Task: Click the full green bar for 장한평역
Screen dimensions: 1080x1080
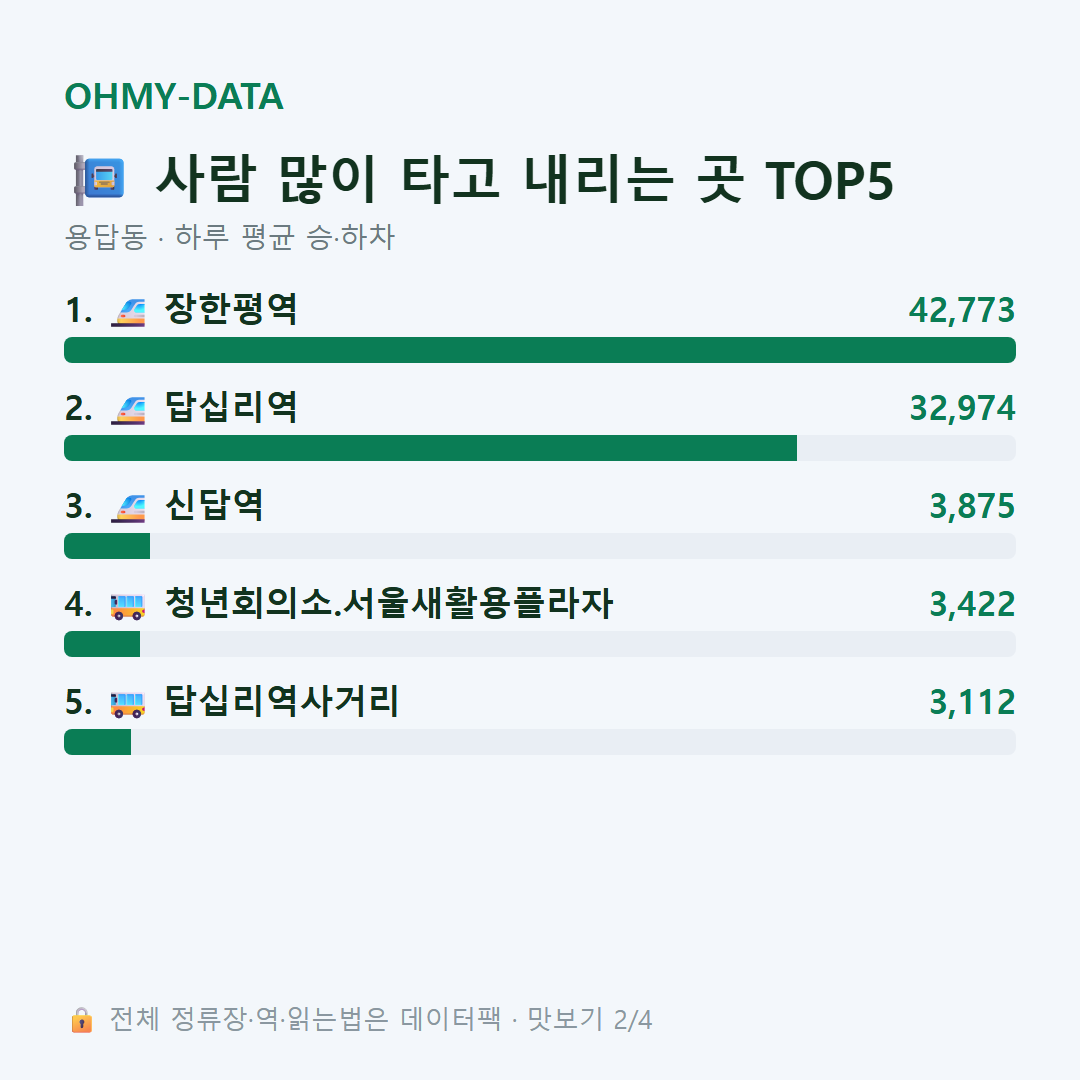Action: point(540,350)
